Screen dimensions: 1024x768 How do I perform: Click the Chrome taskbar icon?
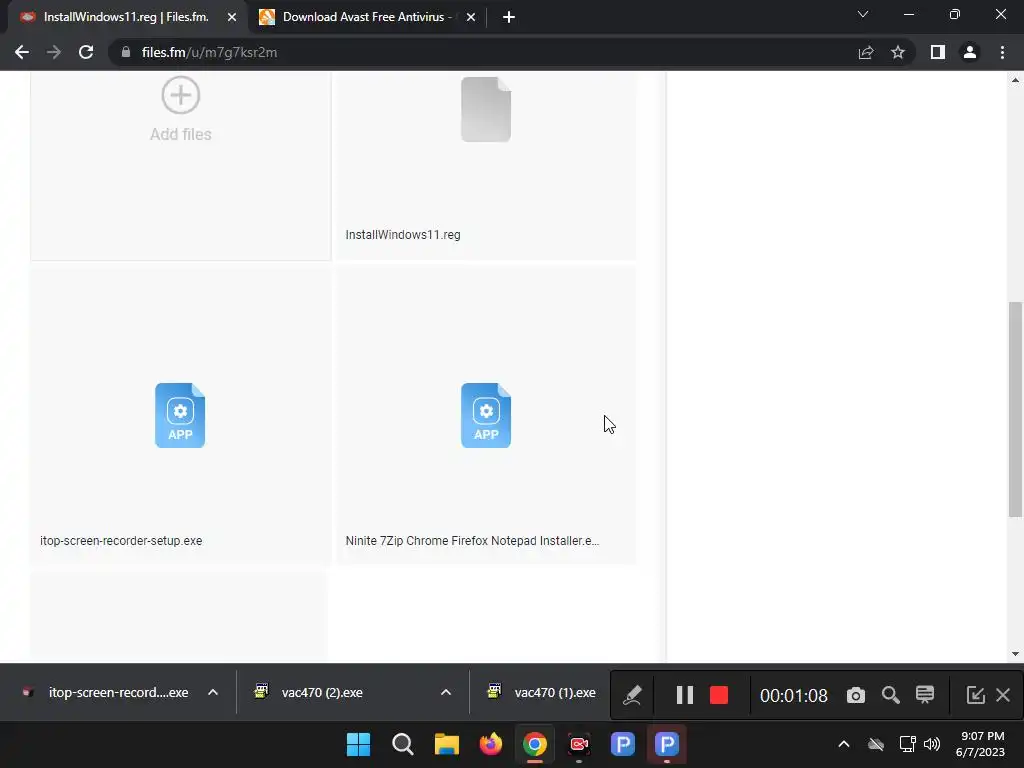click(535, 744)
